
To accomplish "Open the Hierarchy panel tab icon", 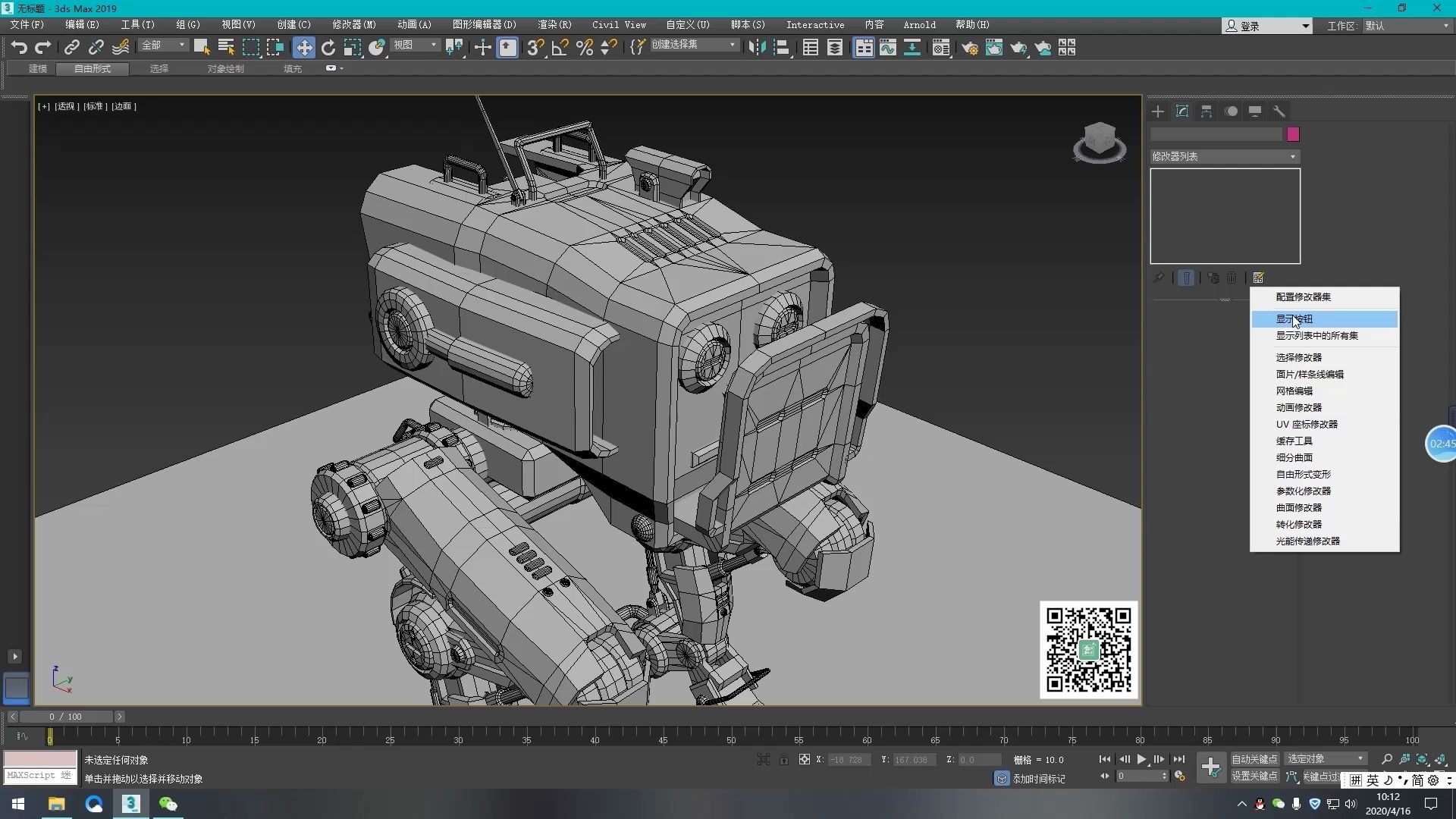I will 1207,111.
